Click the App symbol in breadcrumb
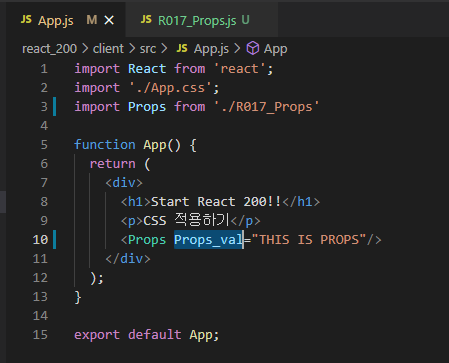The image size is (449, 363). pos(276,49)
